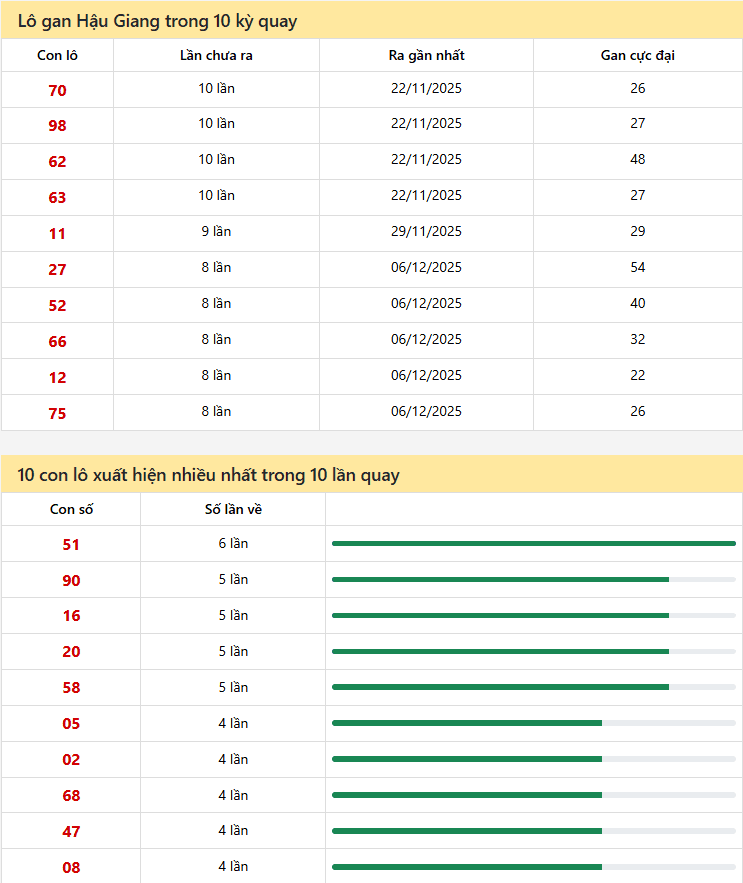The width and height of the screenshot is (743, 883).
Task: Click the Gan cực đại value 48
Action: pyautogui.click(x=637, y=160)
